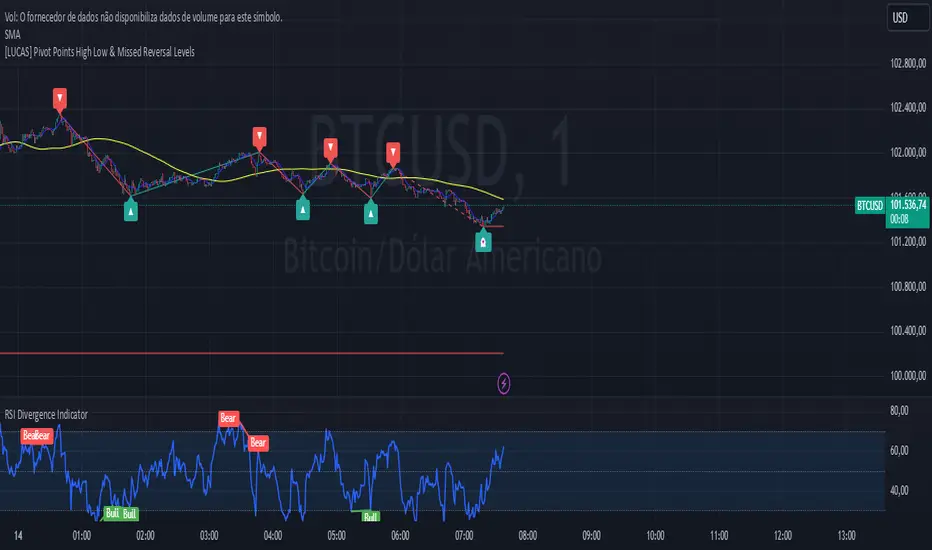Click 08:00 on the time axis
The height and width of the screenshot is (550, 932).
click(x=527, y=536)
